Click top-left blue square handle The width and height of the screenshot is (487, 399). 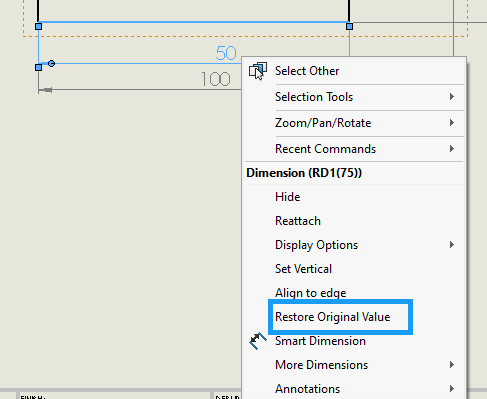pyautogui.click(x=39, y=26)
